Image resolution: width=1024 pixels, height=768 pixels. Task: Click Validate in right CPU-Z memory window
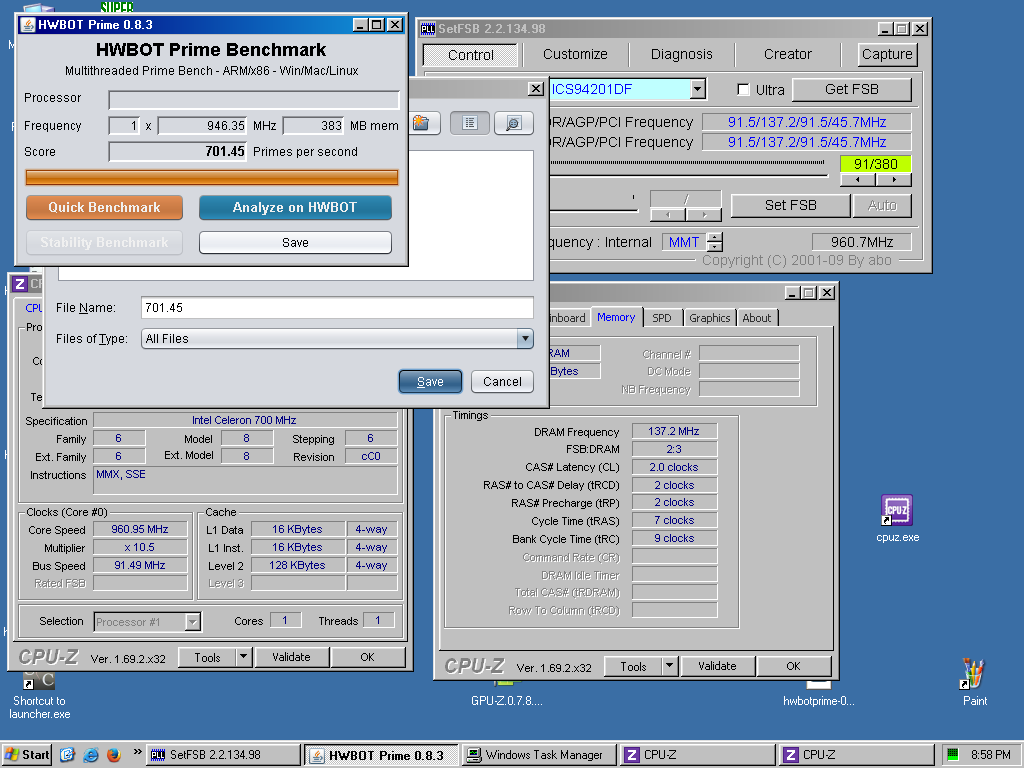[x=717, y=666]
